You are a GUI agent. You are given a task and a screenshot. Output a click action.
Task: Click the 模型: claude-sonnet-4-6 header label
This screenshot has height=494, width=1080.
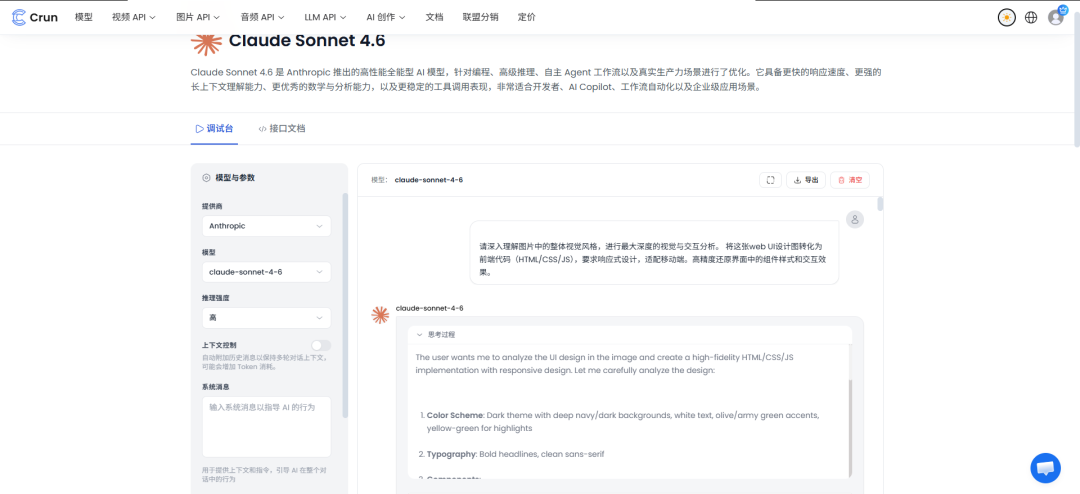tap(417, 180)
